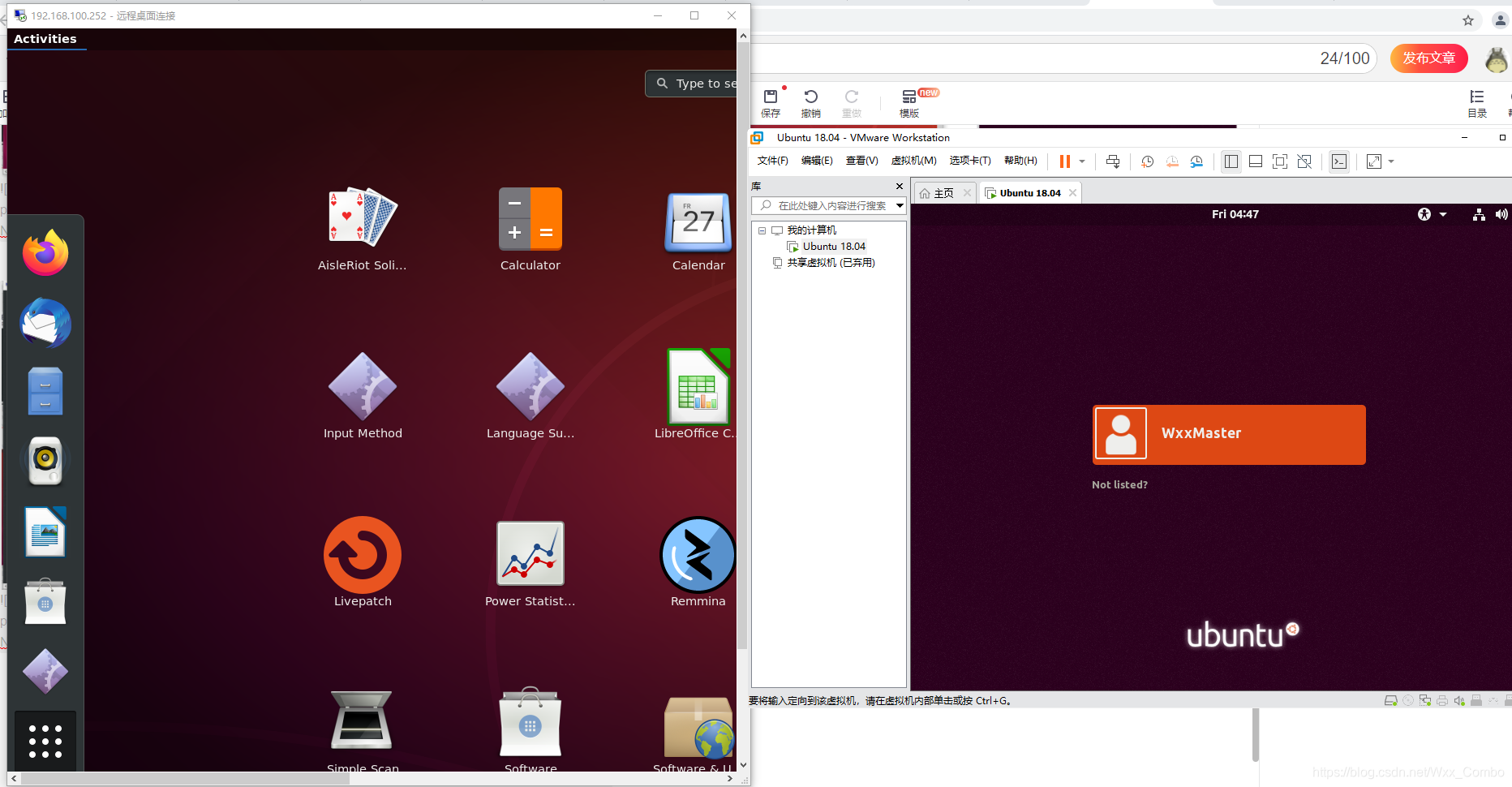Screen dimensions: 1512x787
Task: Open LibreOffice Writer from the dock
Action: coord(45,531)
